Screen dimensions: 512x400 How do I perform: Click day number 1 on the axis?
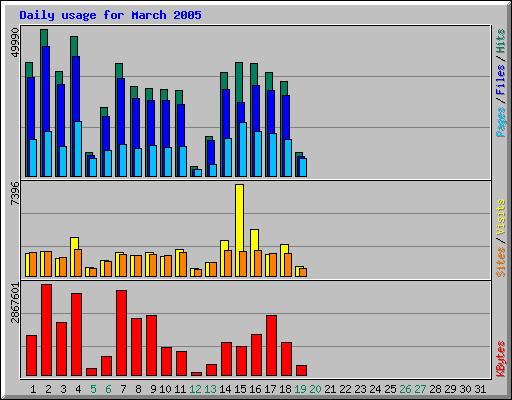(x=33, y=389)
